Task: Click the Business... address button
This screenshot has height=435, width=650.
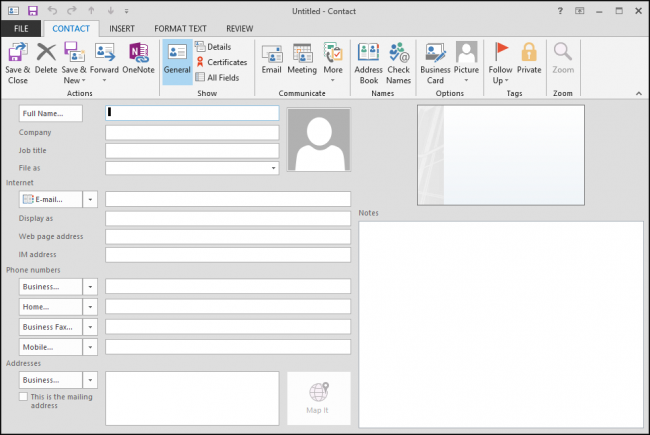Action: pyautogui.click(x=51, y=380)
